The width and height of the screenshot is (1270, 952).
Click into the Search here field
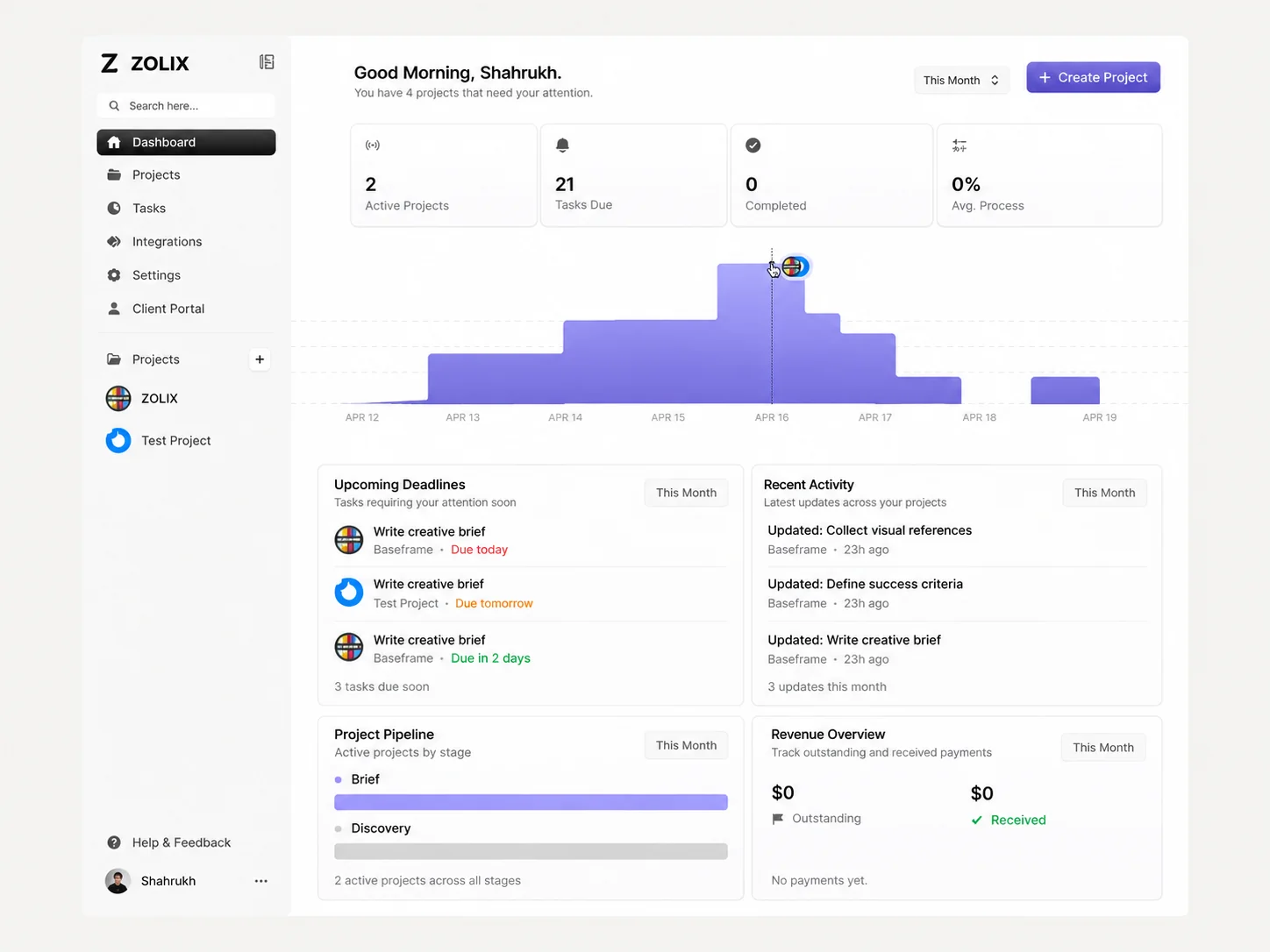point(186,106)
